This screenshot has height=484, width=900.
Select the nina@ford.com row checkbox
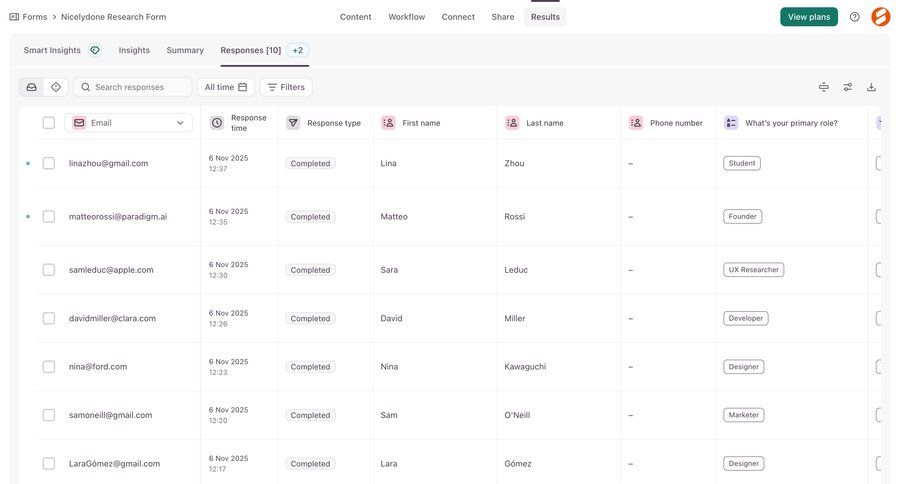click(49, 367)
